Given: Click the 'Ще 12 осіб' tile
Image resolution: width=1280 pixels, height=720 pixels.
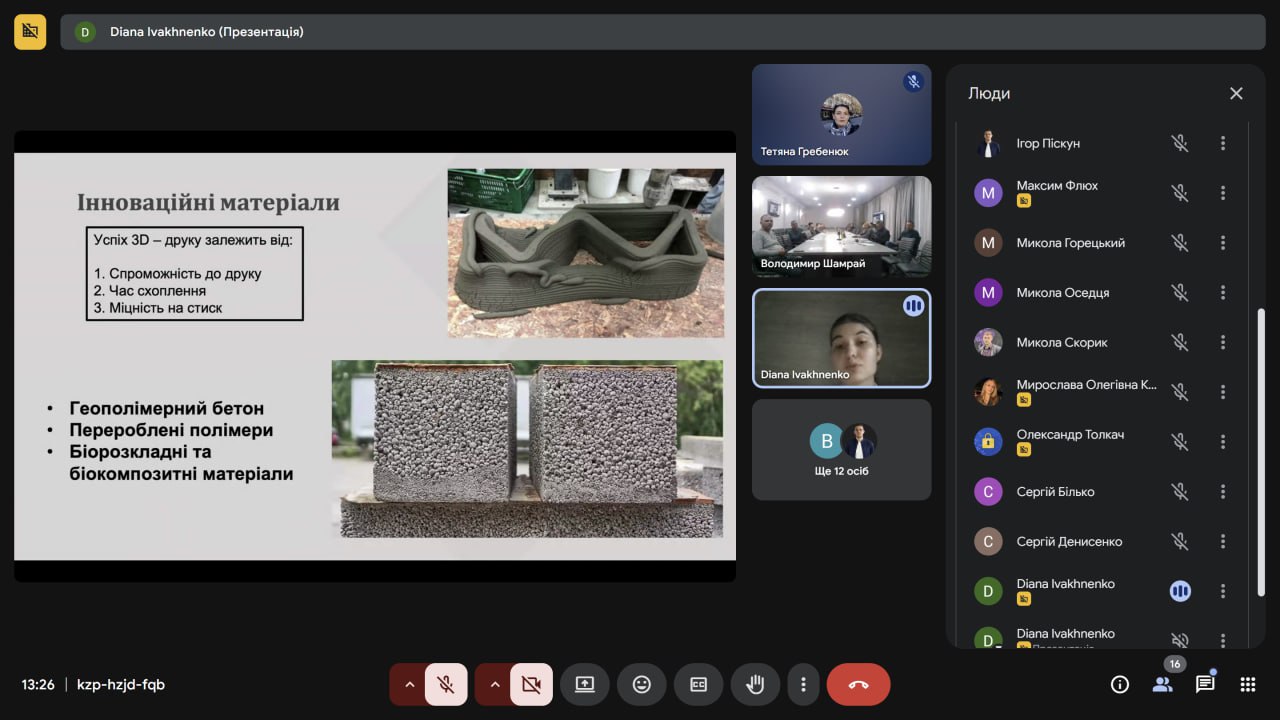Looking at the screenshot, I should (841, 450).
